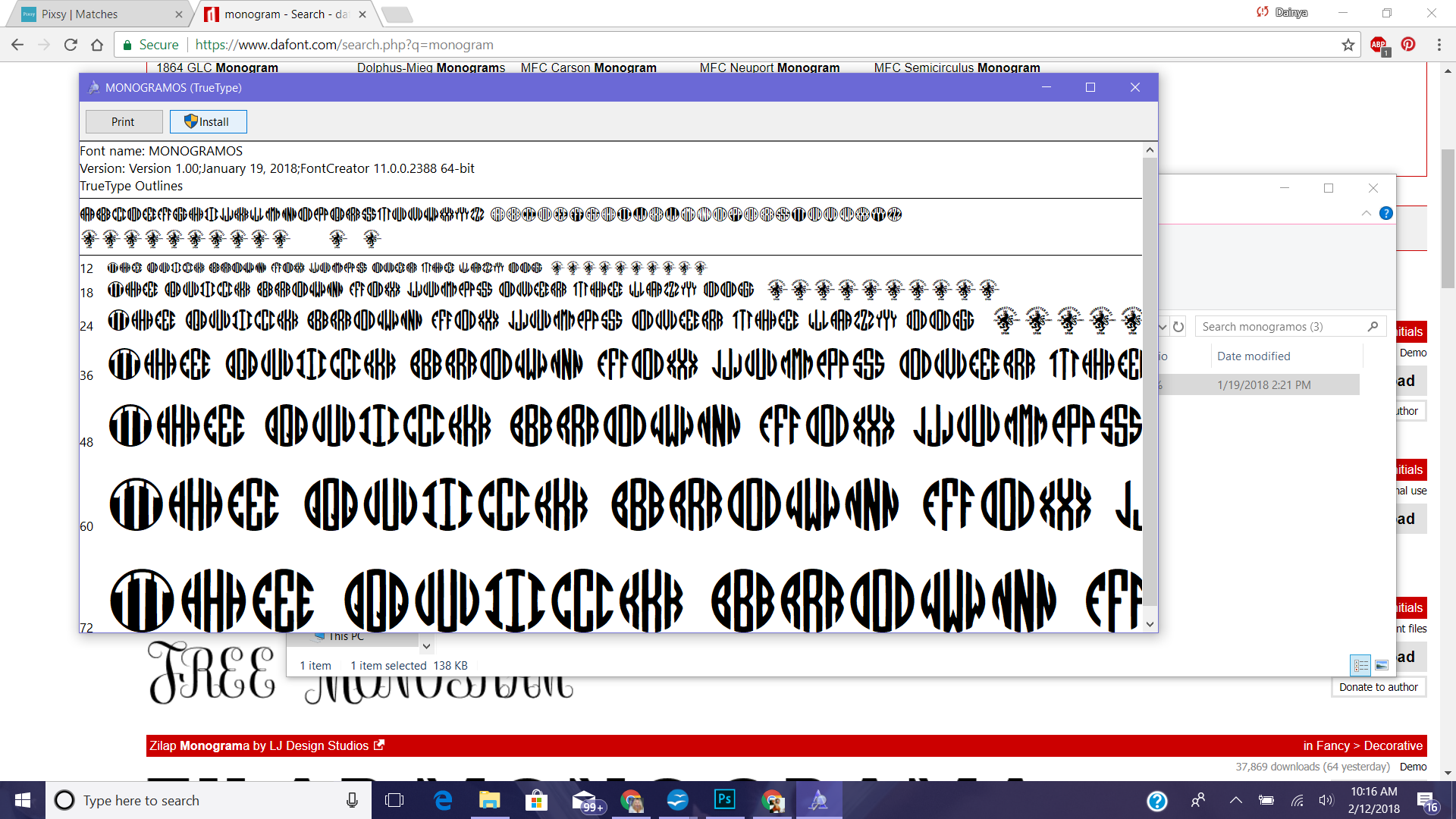Open Wi-Fi network settings icon
This screenshot has height=819, width=1456.
[x=1298, y=800]
